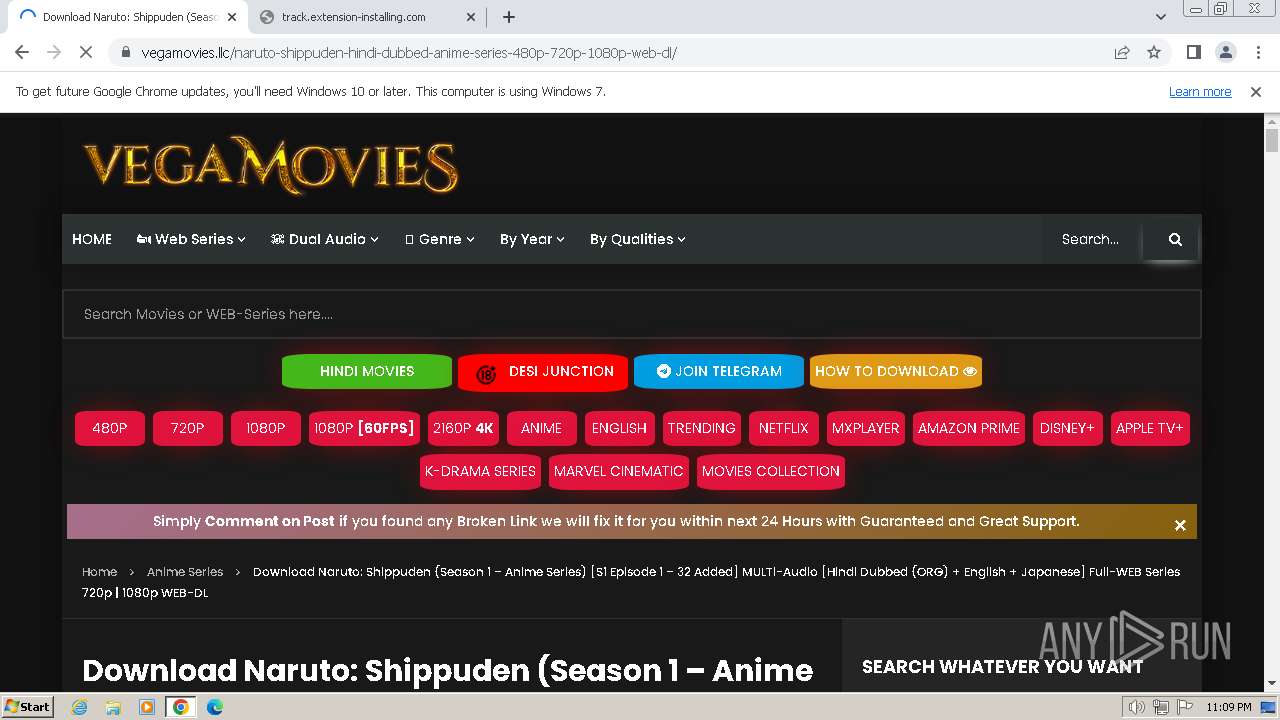Screen dimensions: 1280x720
Task: Open Microsoft Edge from the taskbar
Action: 214,707
